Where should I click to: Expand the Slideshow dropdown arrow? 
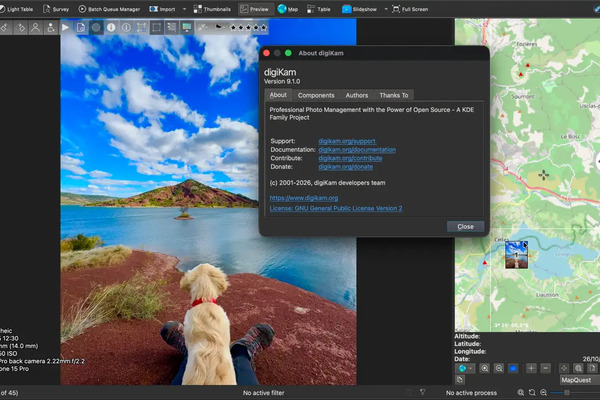pyautogui.click(x=386, y=9)
